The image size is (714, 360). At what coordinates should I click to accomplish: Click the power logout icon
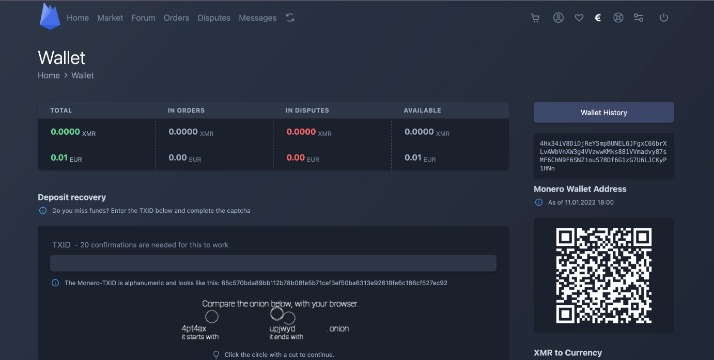click(663, 18)
